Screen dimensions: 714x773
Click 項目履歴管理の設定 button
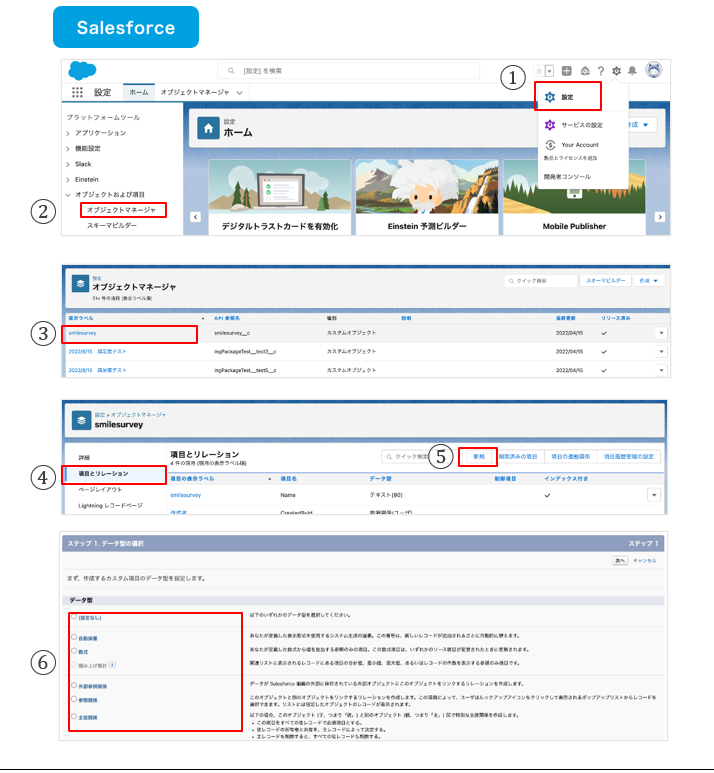[x=629, y=457]
